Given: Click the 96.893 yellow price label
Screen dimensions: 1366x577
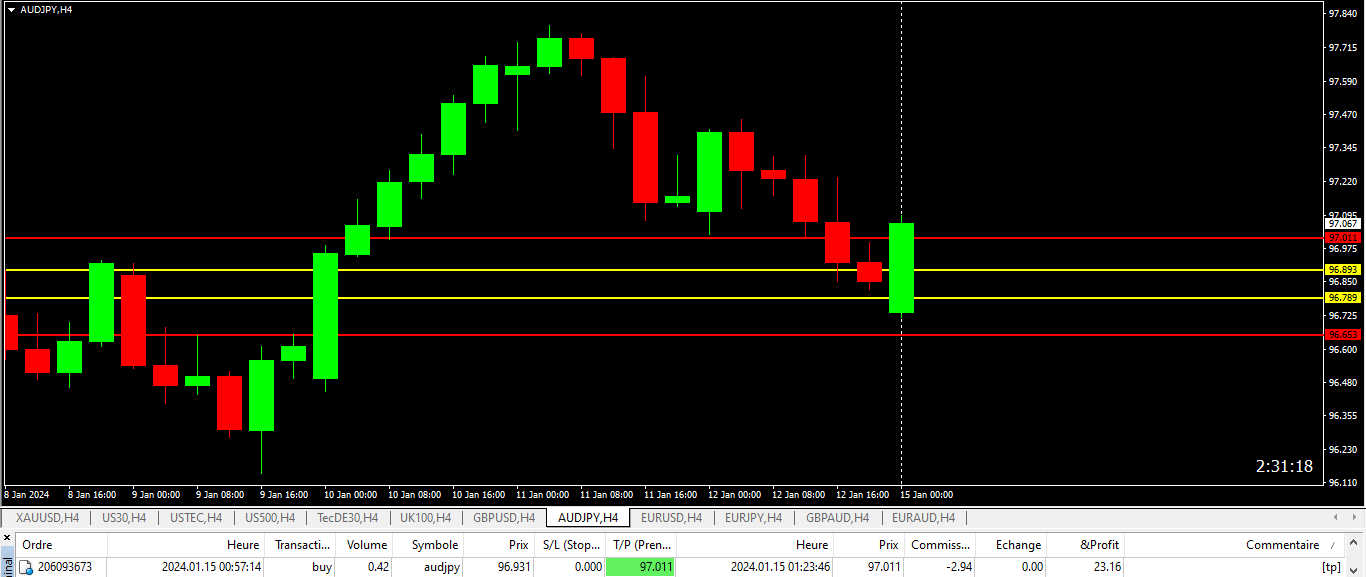Looking at the screenshot, I should pos(1343,270).
